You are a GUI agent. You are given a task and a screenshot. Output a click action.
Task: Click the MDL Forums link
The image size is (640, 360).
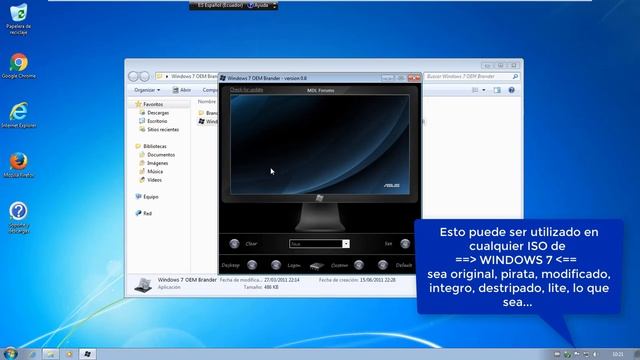click(x=320, y=91)
